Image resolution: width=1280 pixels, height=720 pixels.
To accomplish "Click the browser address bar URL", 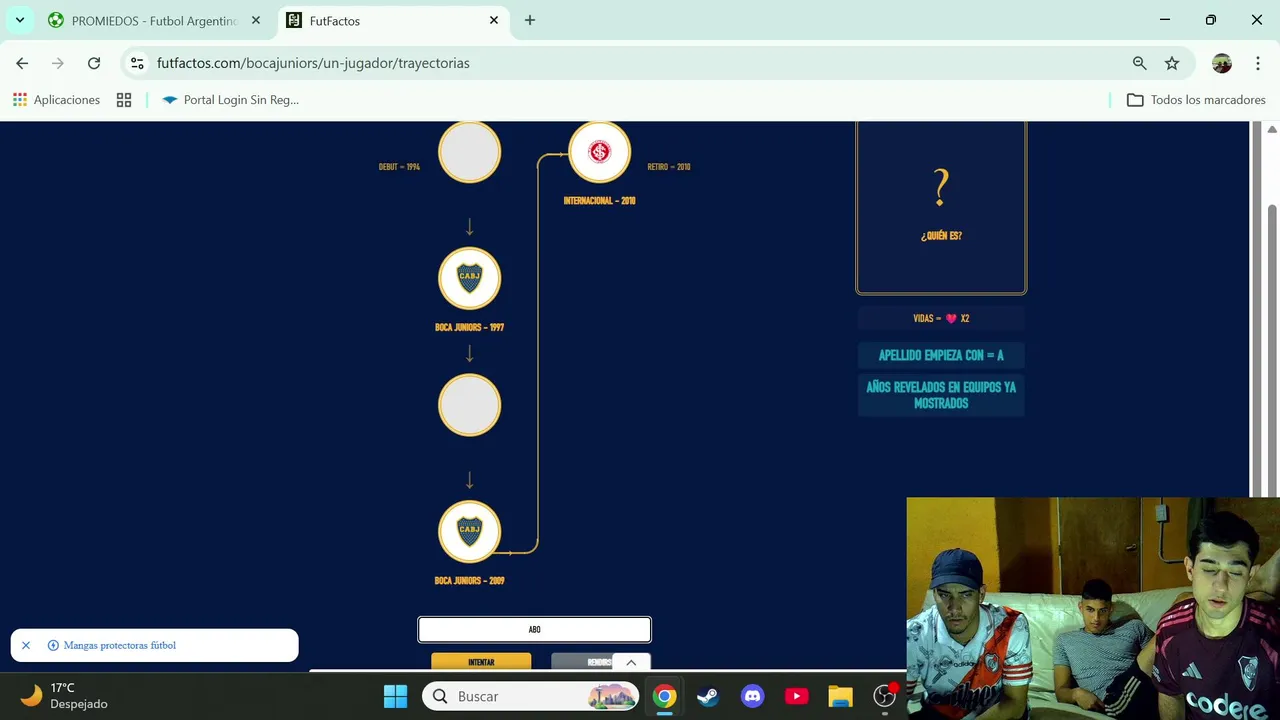I will pos(313,63).
